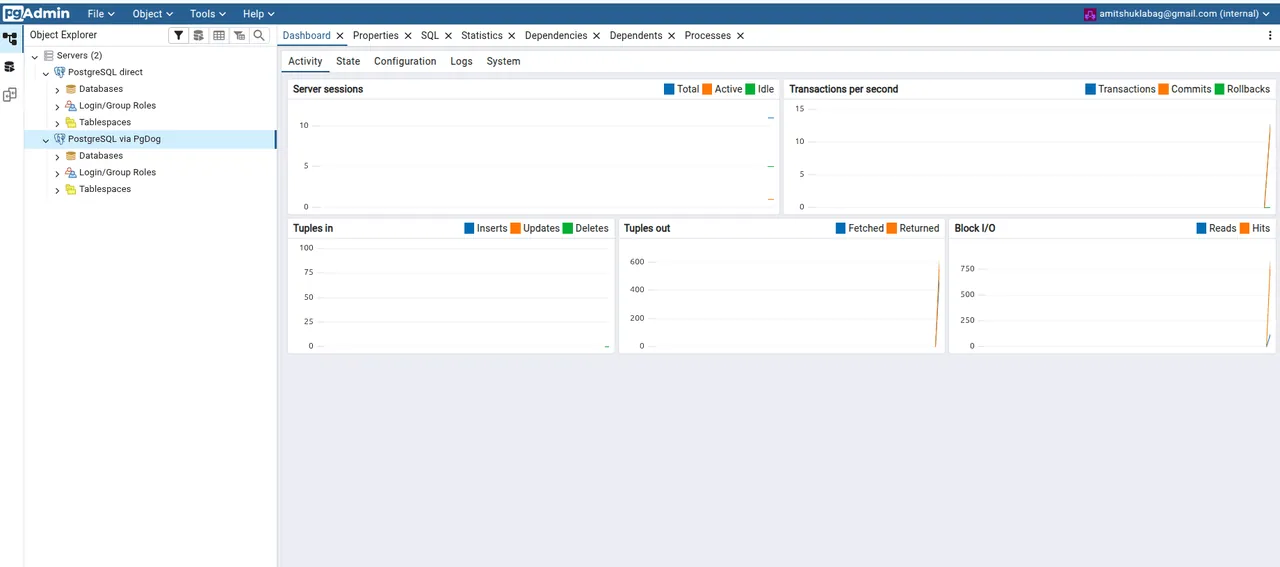The width and height of the screenshot is (1280, 567).
Task: Click the user avatar icon
Action: pyautogui.click(x=1090, y=14)
